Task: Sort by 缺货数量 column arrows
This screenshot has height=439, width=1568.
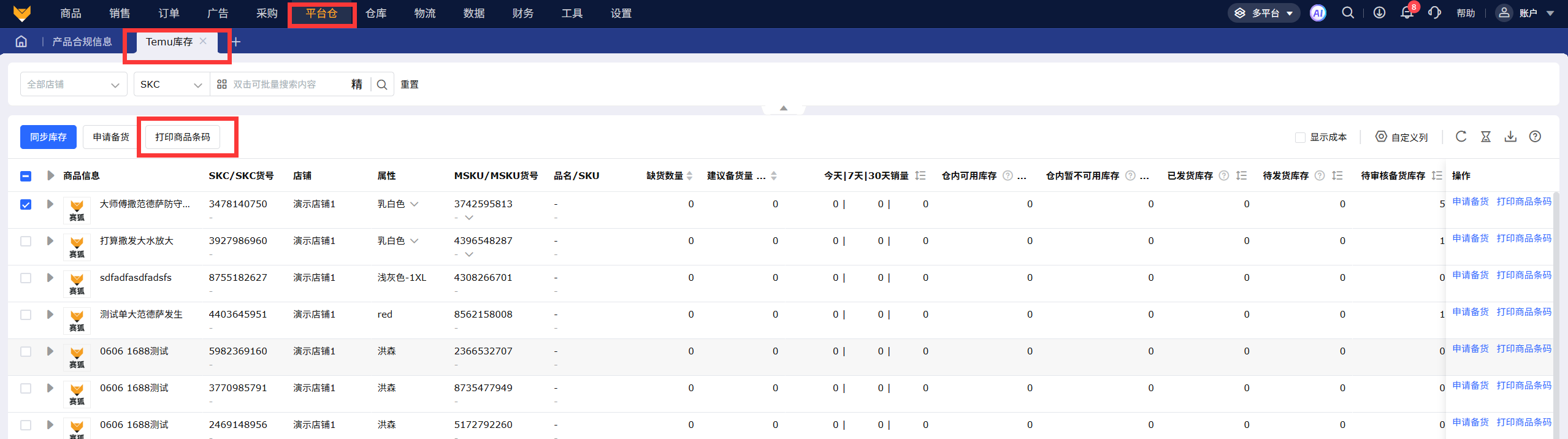Action: tap(690, 176)
